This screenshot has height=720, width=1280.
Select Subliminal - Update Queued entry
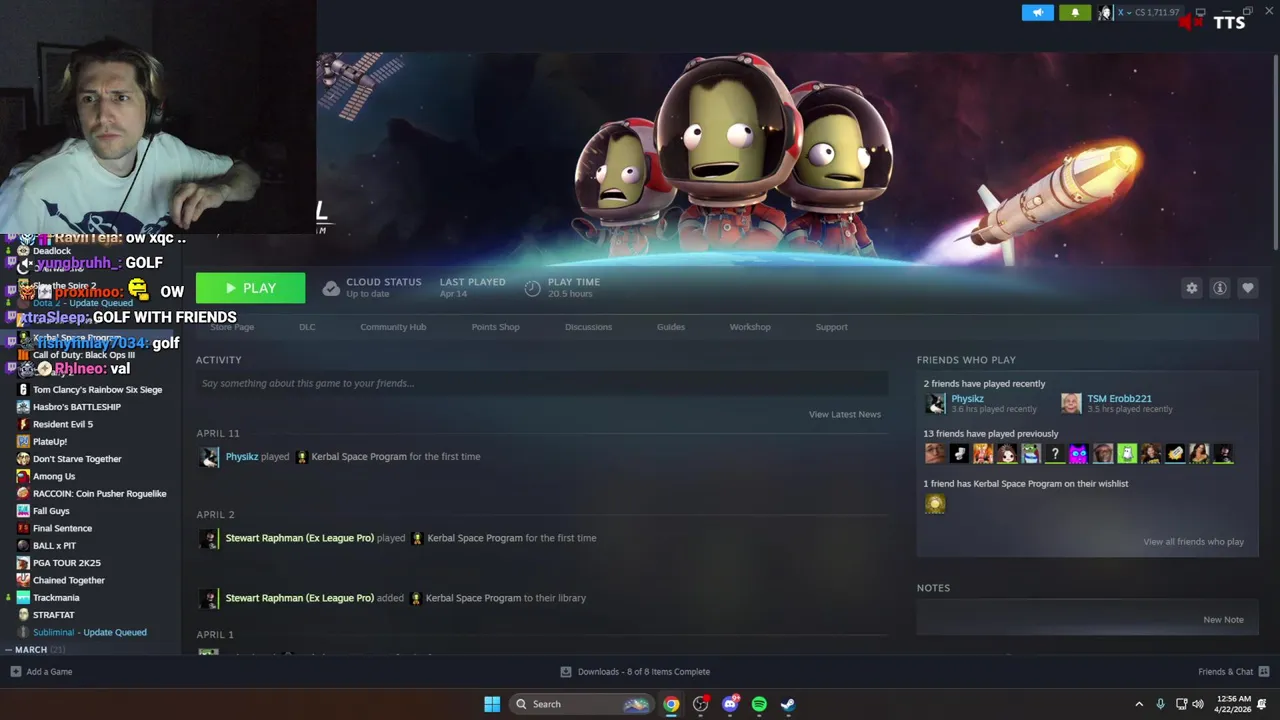[89, 632]
